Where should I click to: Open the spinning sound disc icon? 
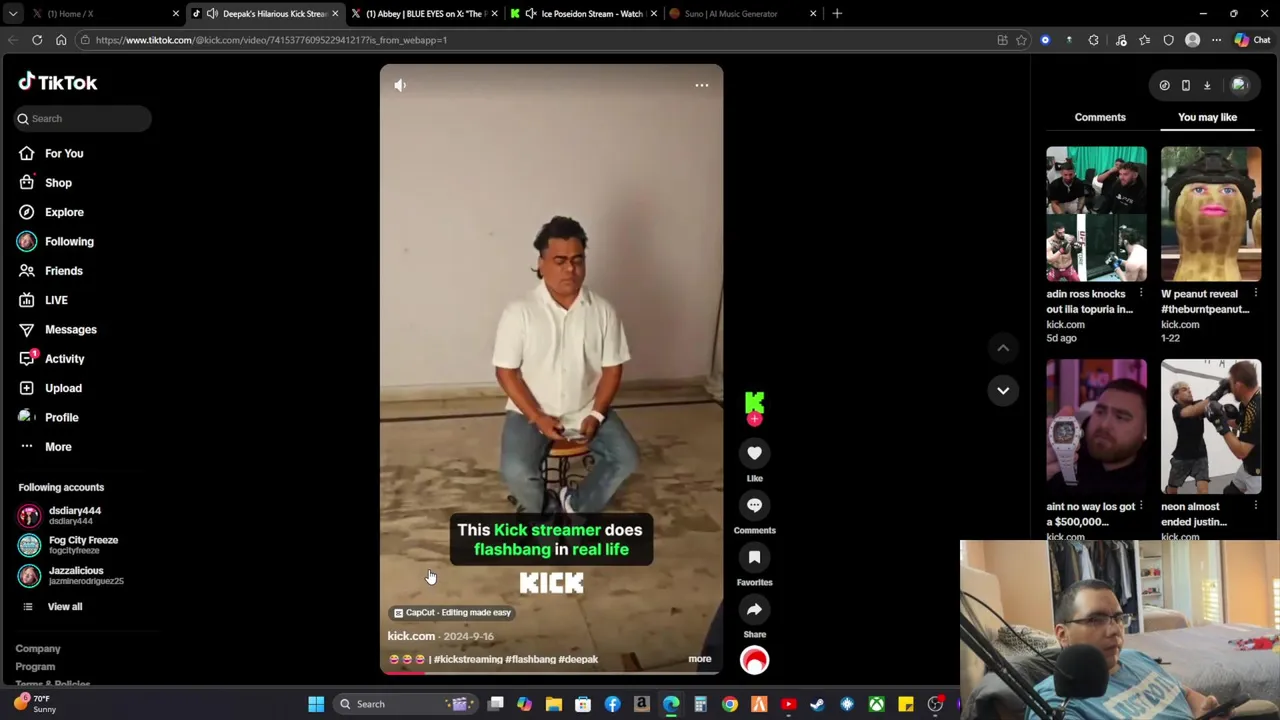754,660
